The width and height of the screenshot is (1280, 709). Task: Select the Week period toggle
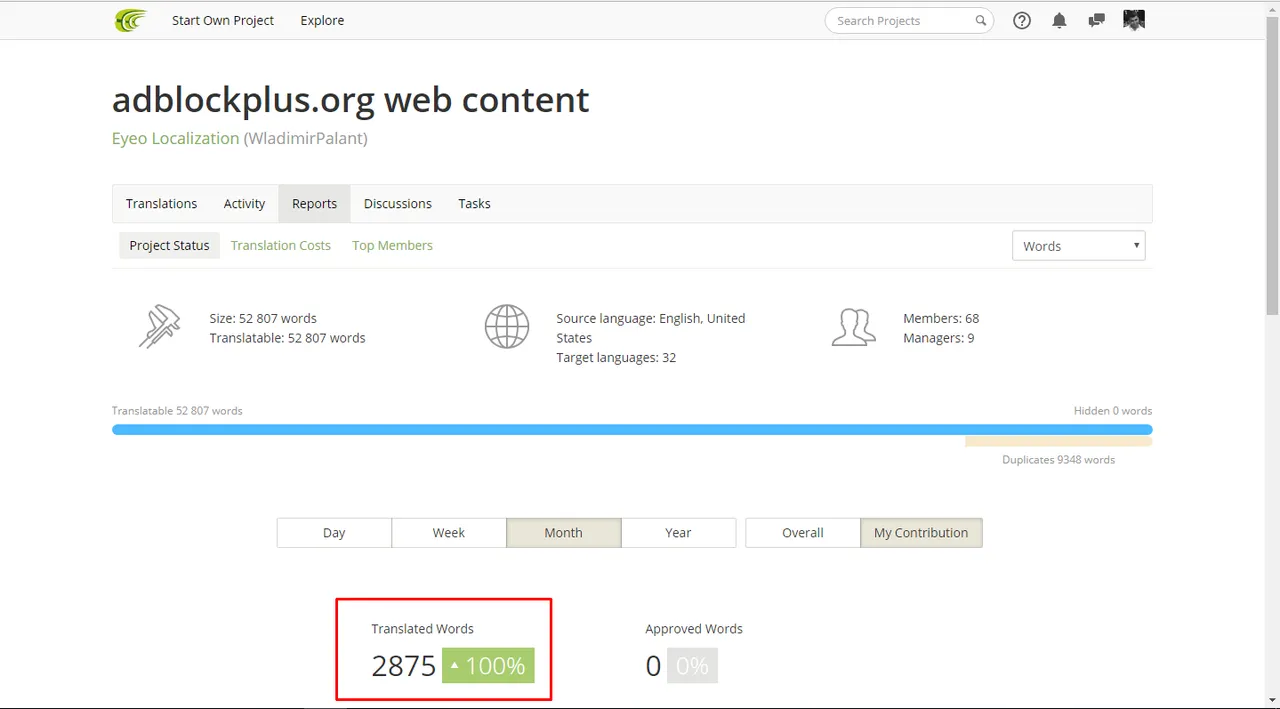coord(449,533)
